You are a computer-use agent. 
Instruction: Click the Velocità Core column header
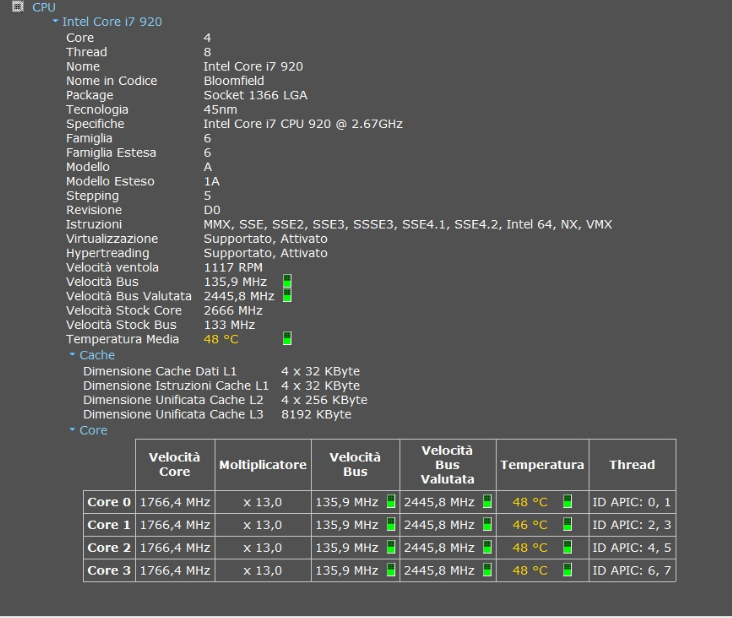[175, 464]
